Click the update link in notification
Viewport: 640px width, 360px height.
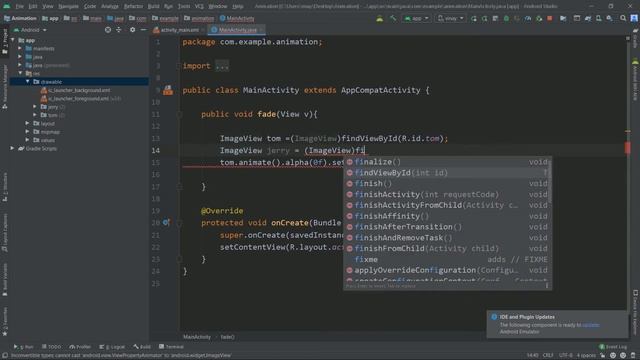point(591,325)
